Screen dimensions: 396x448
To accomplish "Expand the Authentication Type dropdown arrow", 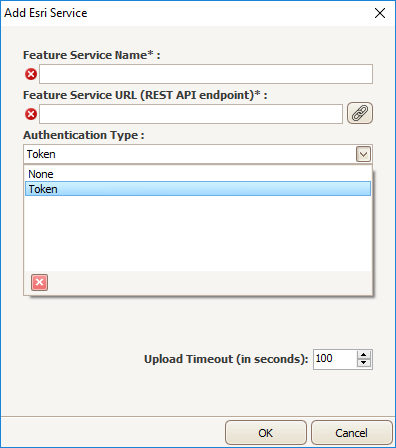I will (363, 154).
